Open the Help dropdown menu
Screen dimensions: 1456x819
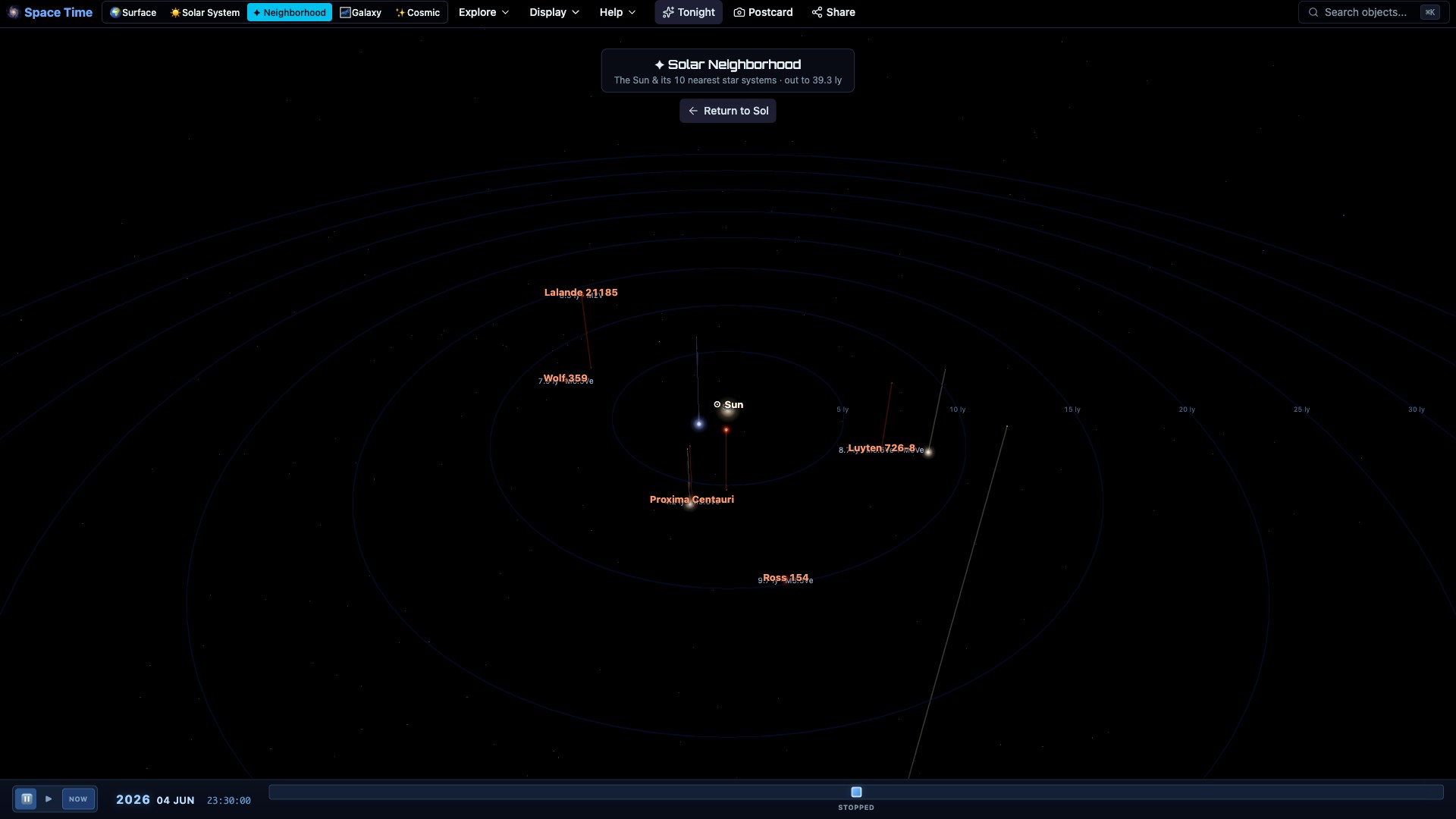point(617,12)
